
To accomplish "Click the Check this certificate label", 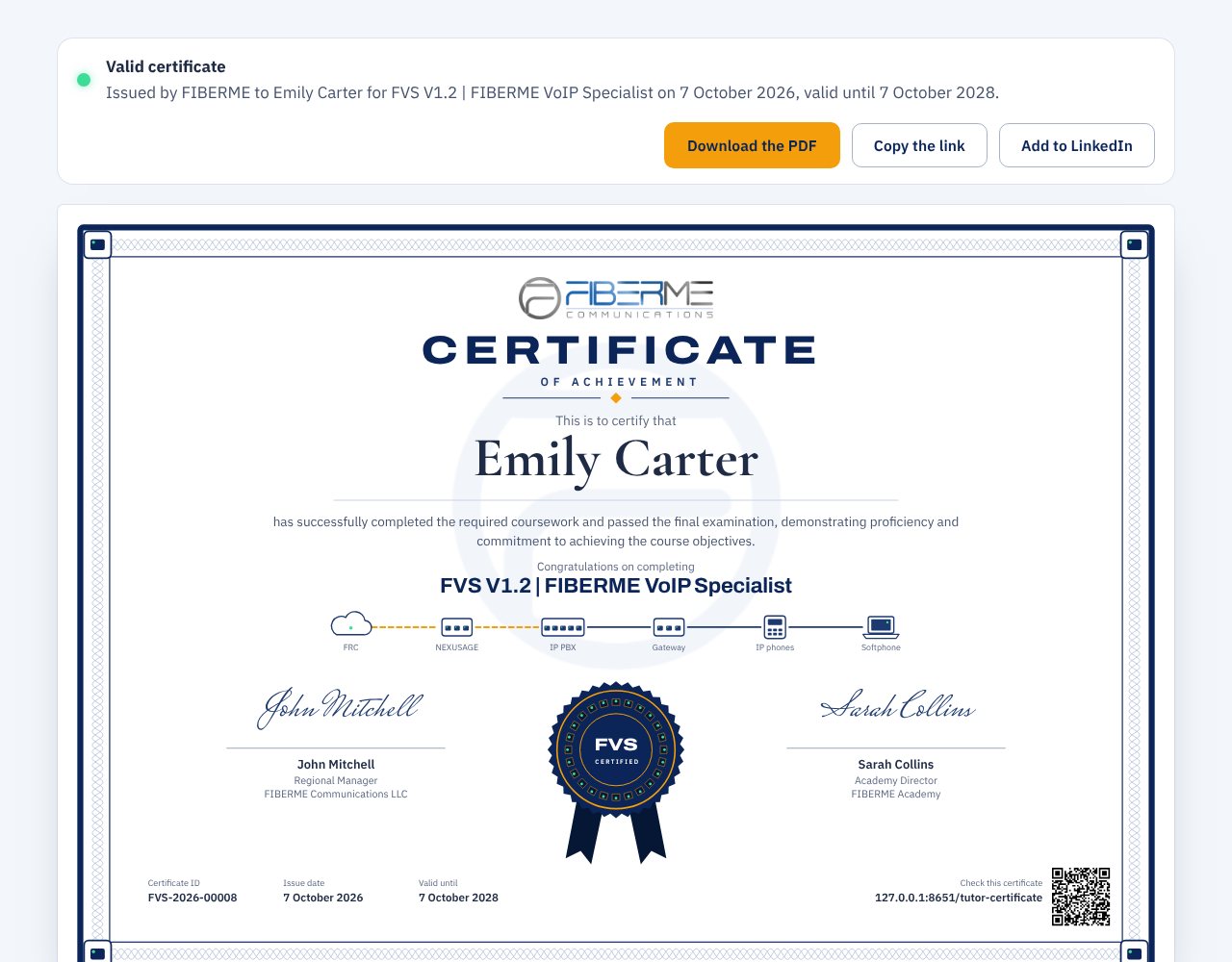I will [1001, 882].
